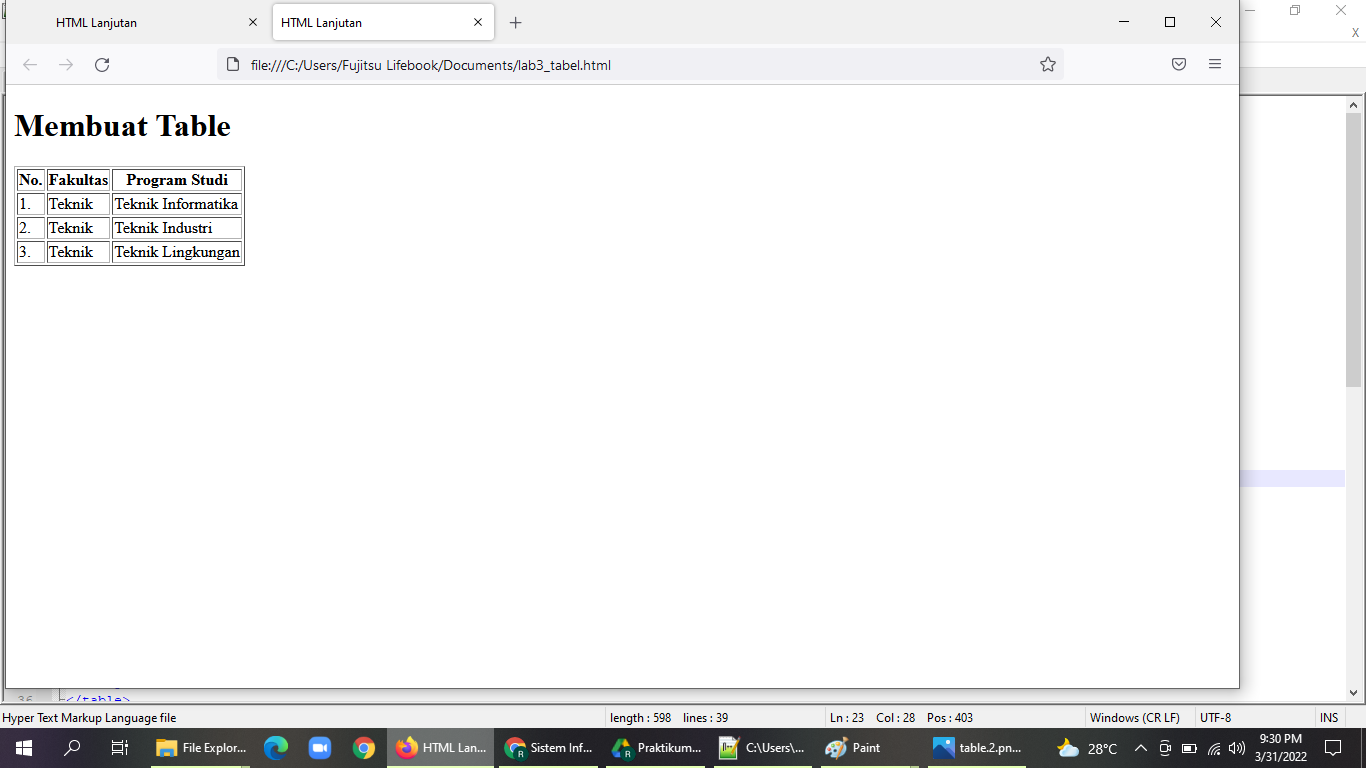Click the Teknik Informatika cell
The height and width of the screenshot is (768, 1366).
[x=177, y=204]
